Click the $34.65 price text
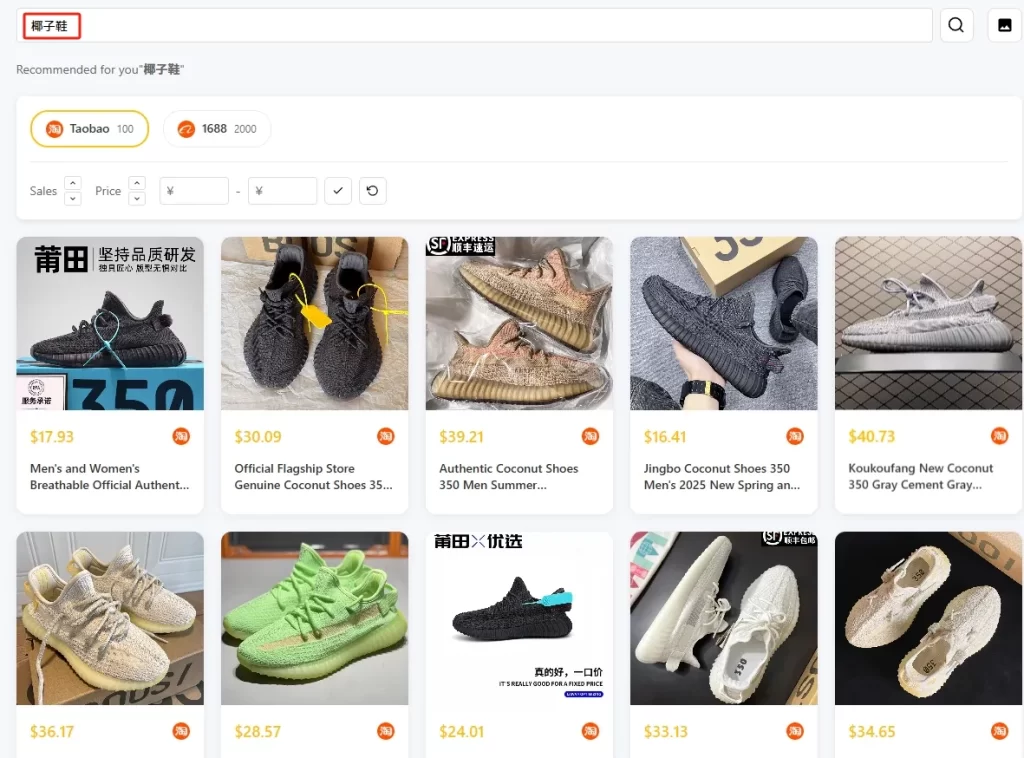 point(871,732)
